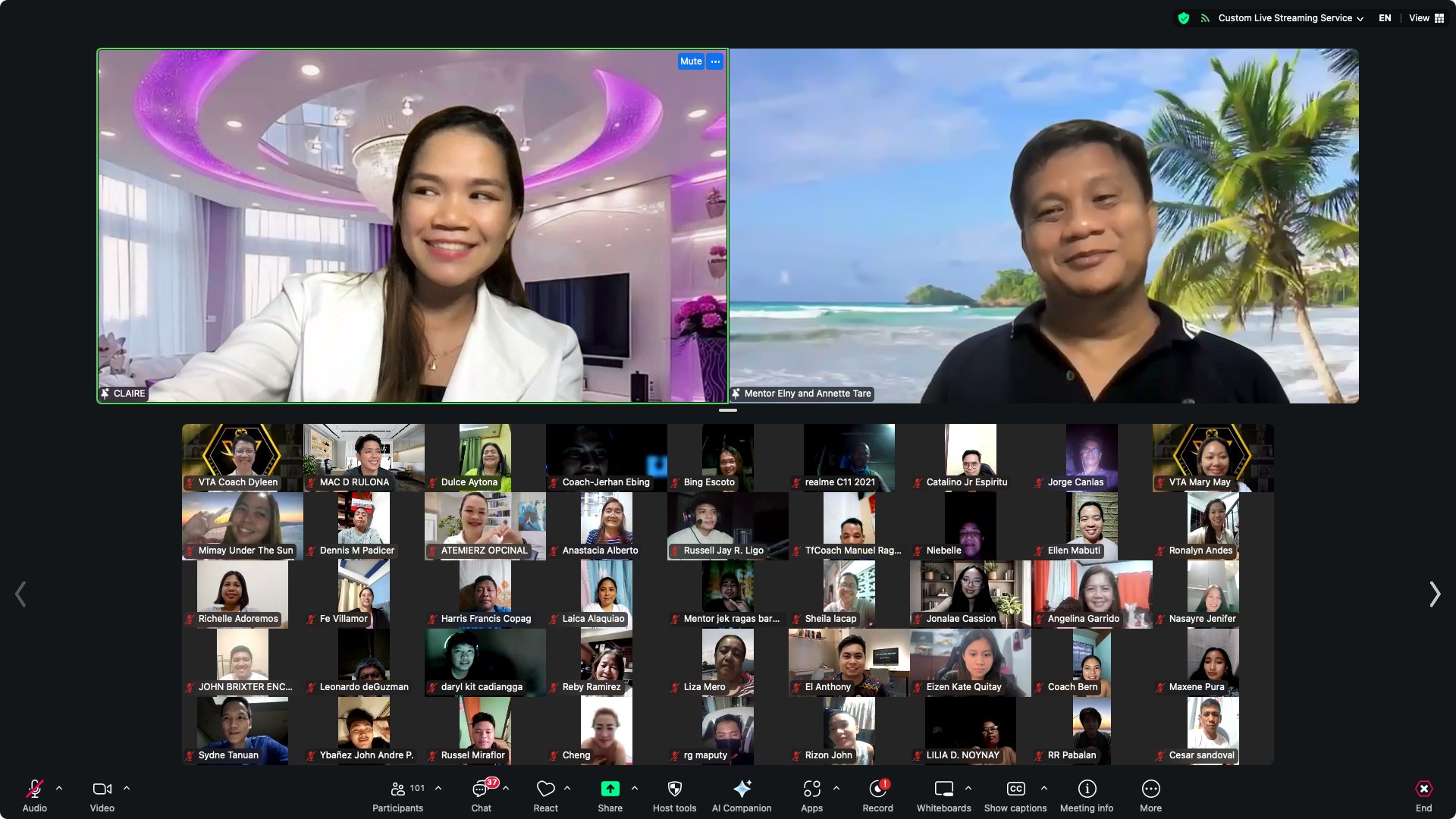Open CLAIRE tile three-dot menu

(x=715, y=61)
